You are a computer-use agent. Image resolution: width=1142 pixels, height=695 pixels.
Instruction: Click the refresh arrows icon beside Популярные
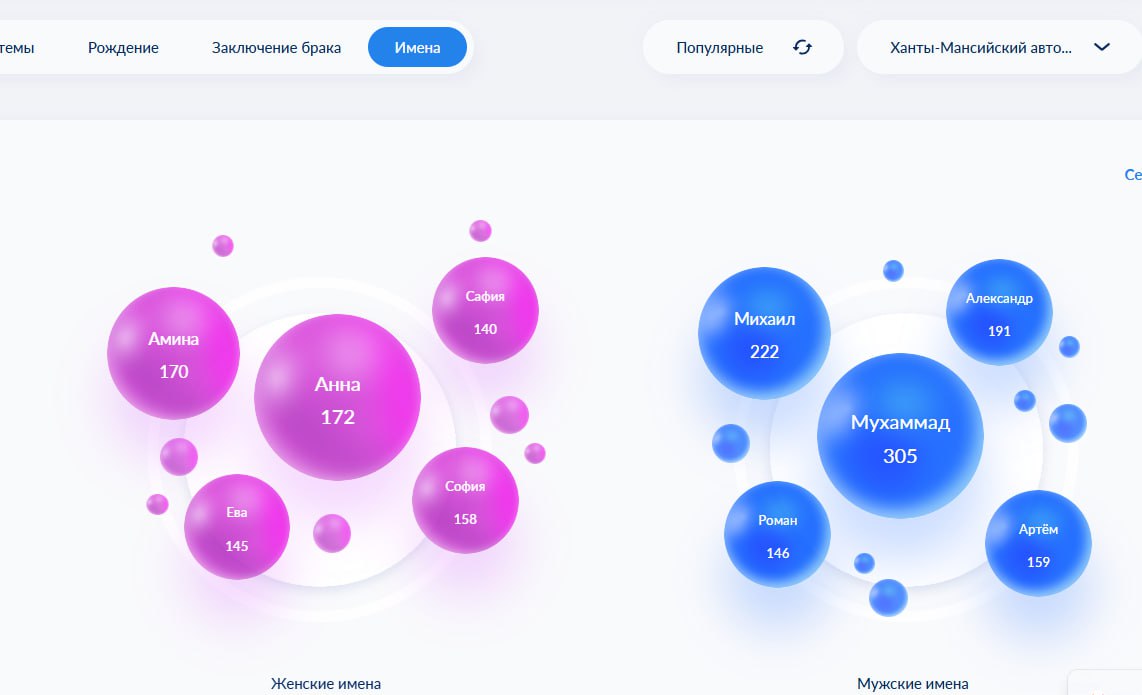coord(802,47)
